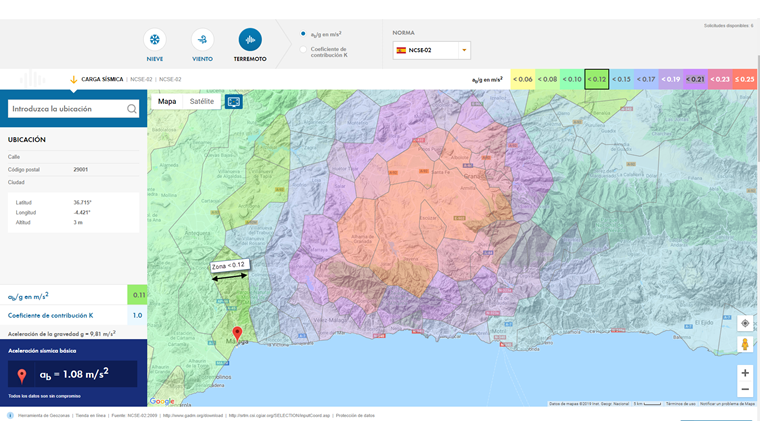Toggle fullscreen map view icon
760x439 pixels.
point(234,102)
